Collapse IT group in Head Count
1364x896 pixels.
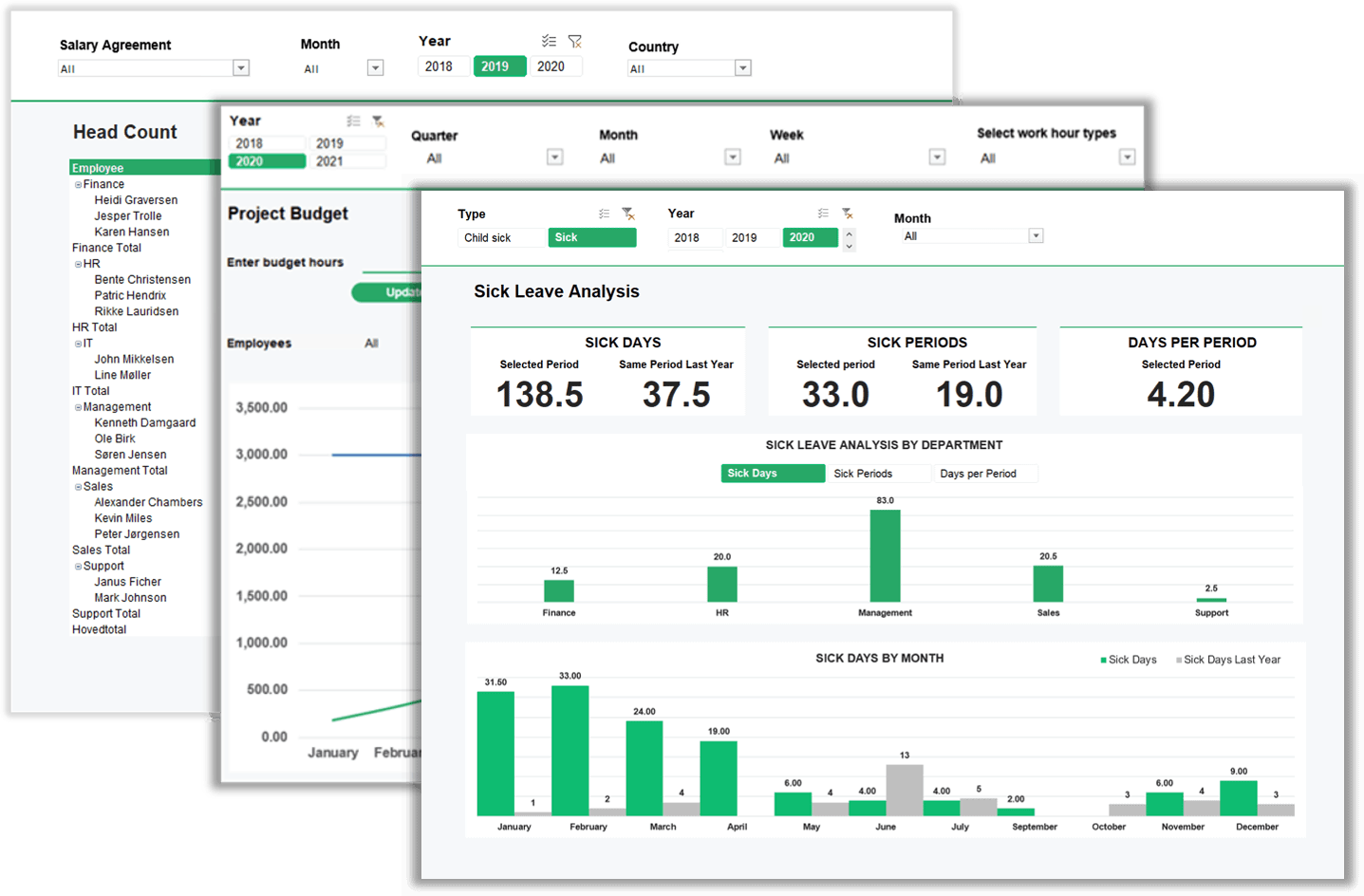pyautogui.click(x=78, y=344)
